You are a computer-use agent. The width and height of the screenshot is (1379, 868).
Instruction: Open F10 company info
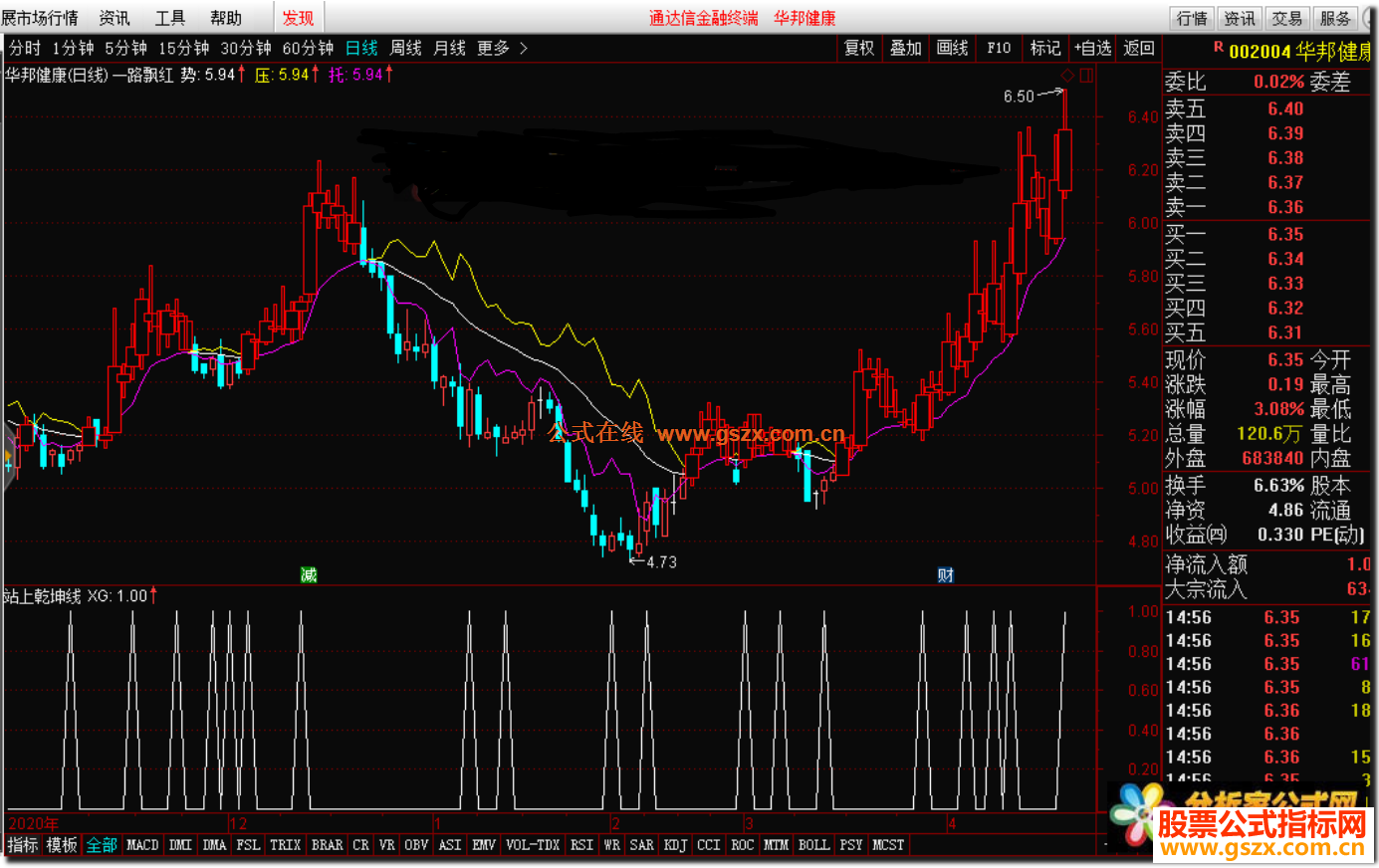[x=999, y=48]
